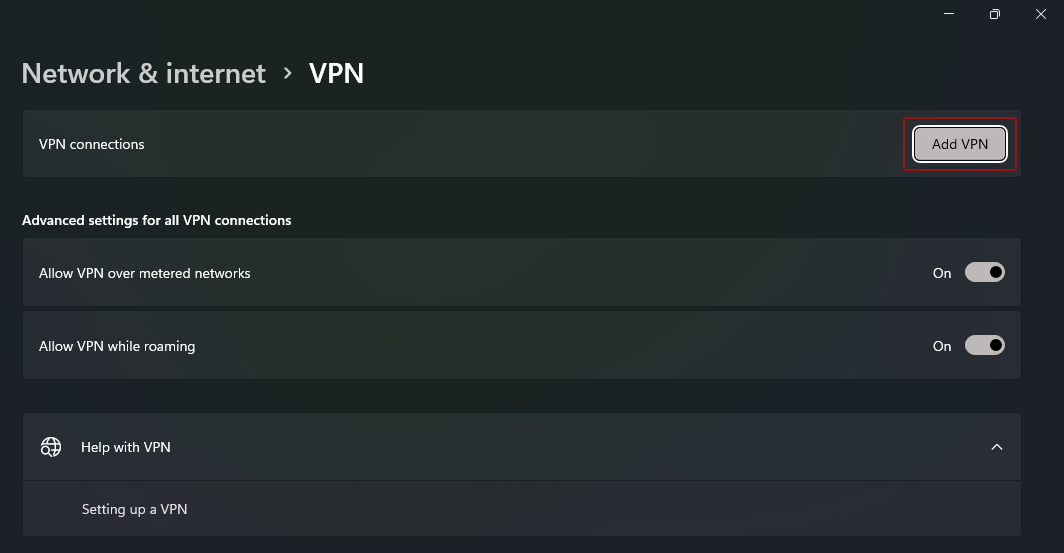This screenshot has width=1064, height=553.
Task: Close the Settings window
Action: pos(1040,14)
